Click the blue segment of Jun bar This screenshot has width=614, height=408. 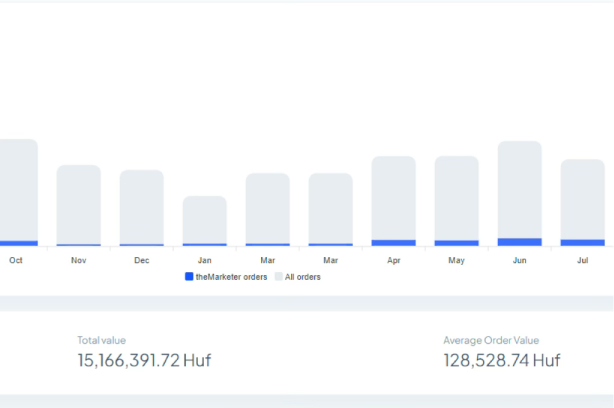coord(519,242)
